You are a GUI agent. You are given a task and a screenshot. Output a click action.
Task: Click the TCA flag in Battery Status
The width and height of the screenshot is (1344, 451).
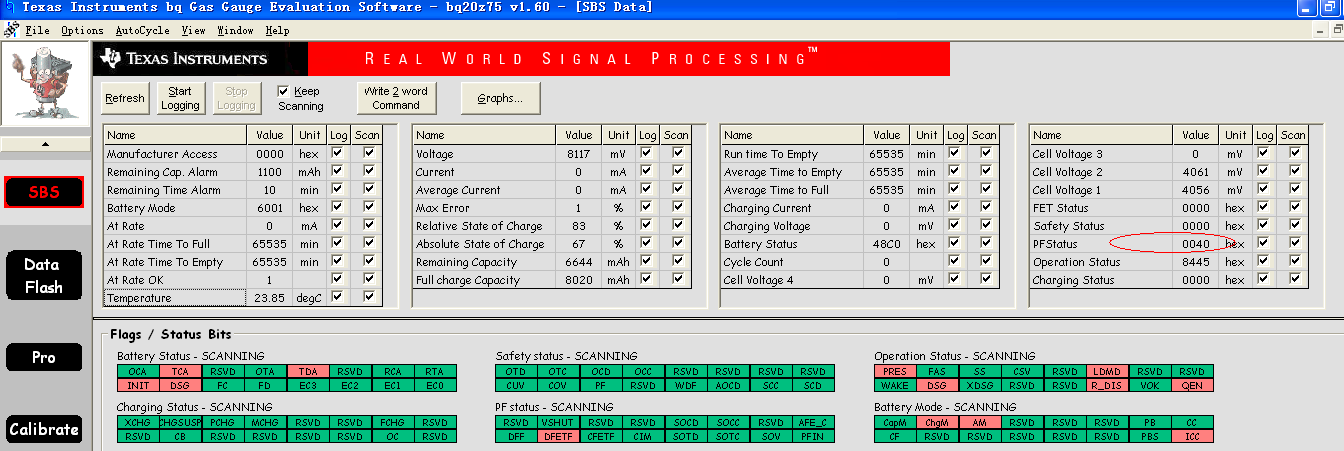[180, 371]
